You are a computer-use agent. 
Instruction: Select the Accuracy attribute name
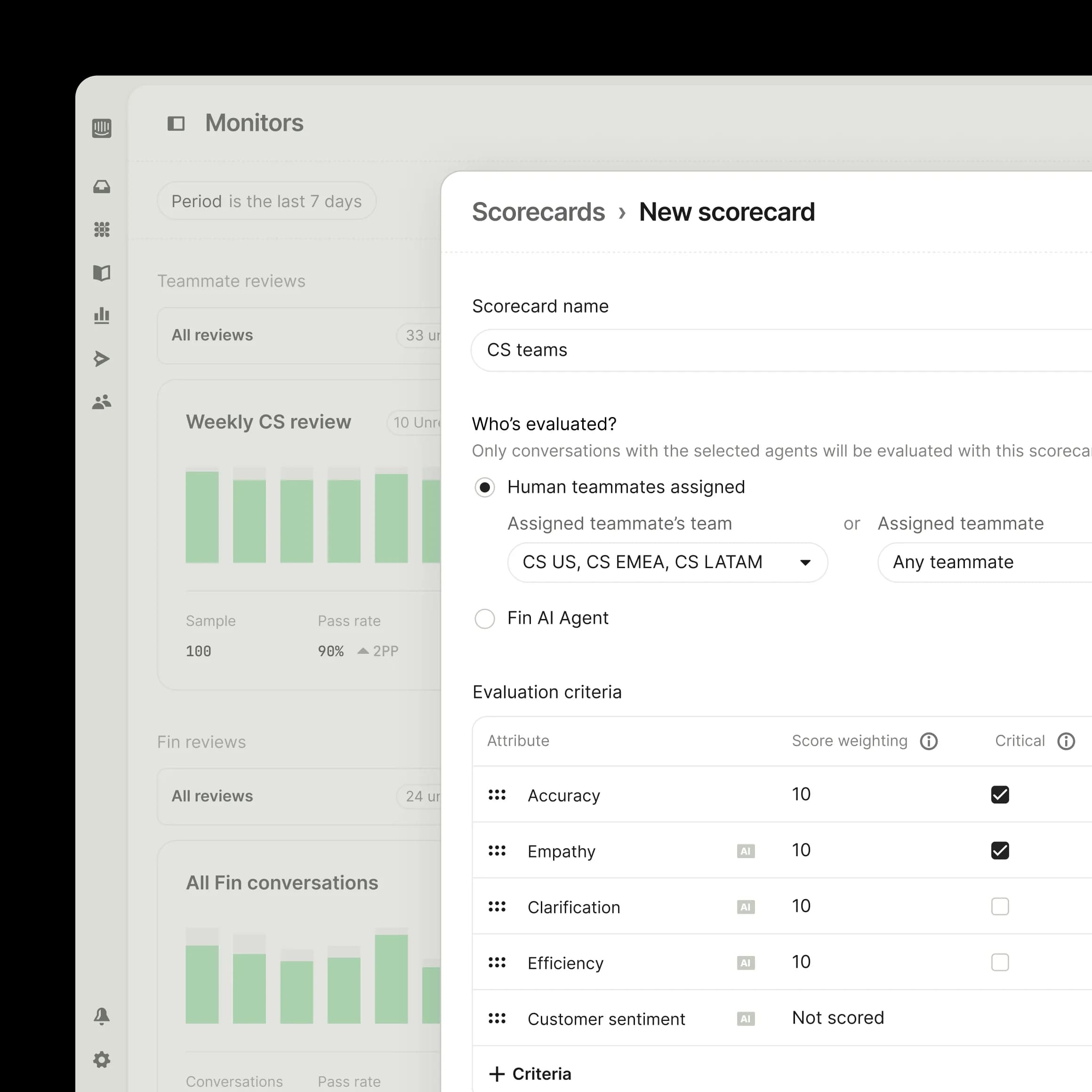[563, 796]
